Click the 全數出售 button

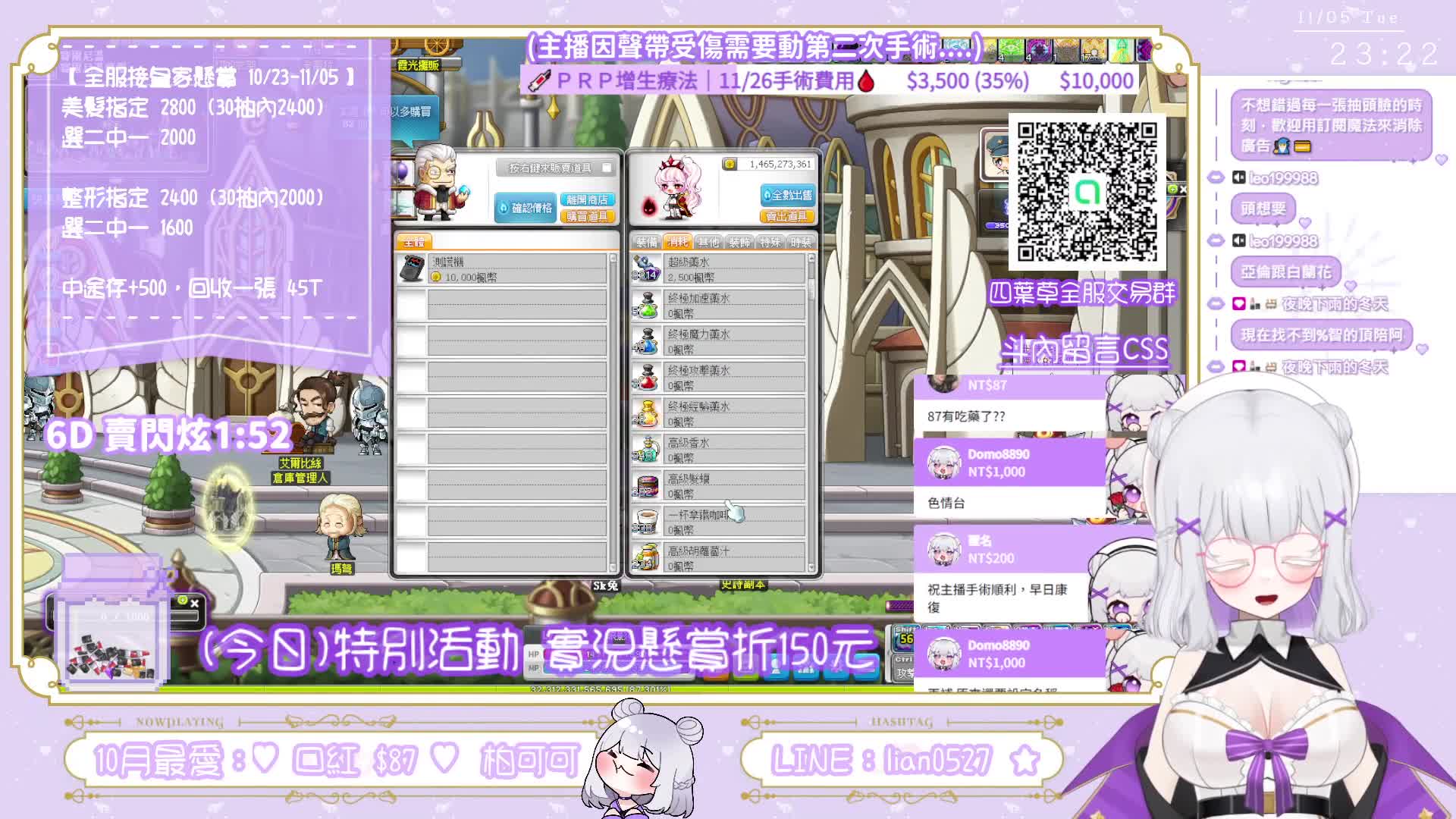[788, 196]
